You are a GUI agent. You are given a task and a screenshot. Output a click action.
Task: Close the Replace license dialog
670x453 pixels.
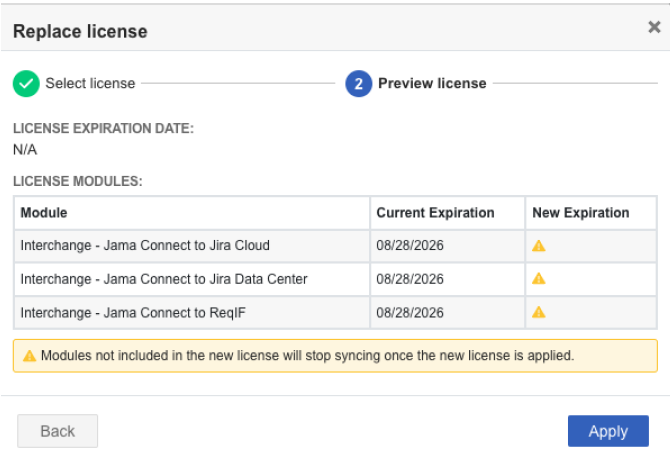654,27
